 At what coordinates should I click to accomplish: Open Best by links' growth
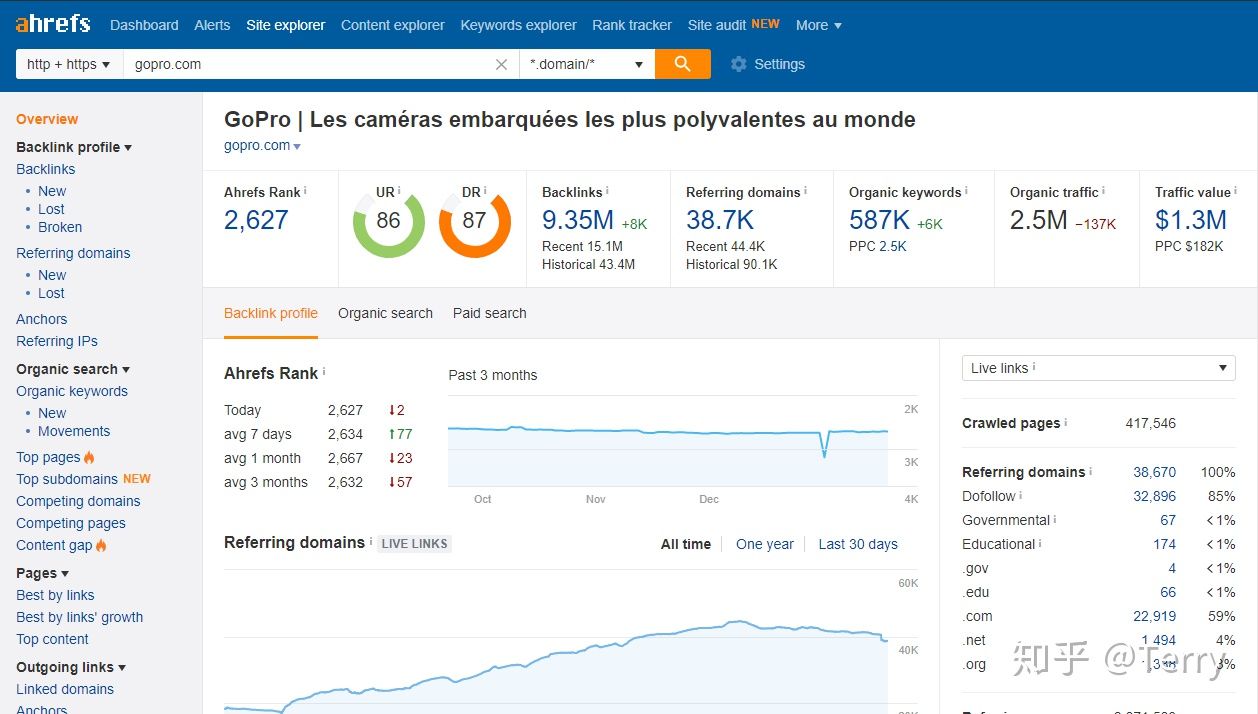pos(80,617)
